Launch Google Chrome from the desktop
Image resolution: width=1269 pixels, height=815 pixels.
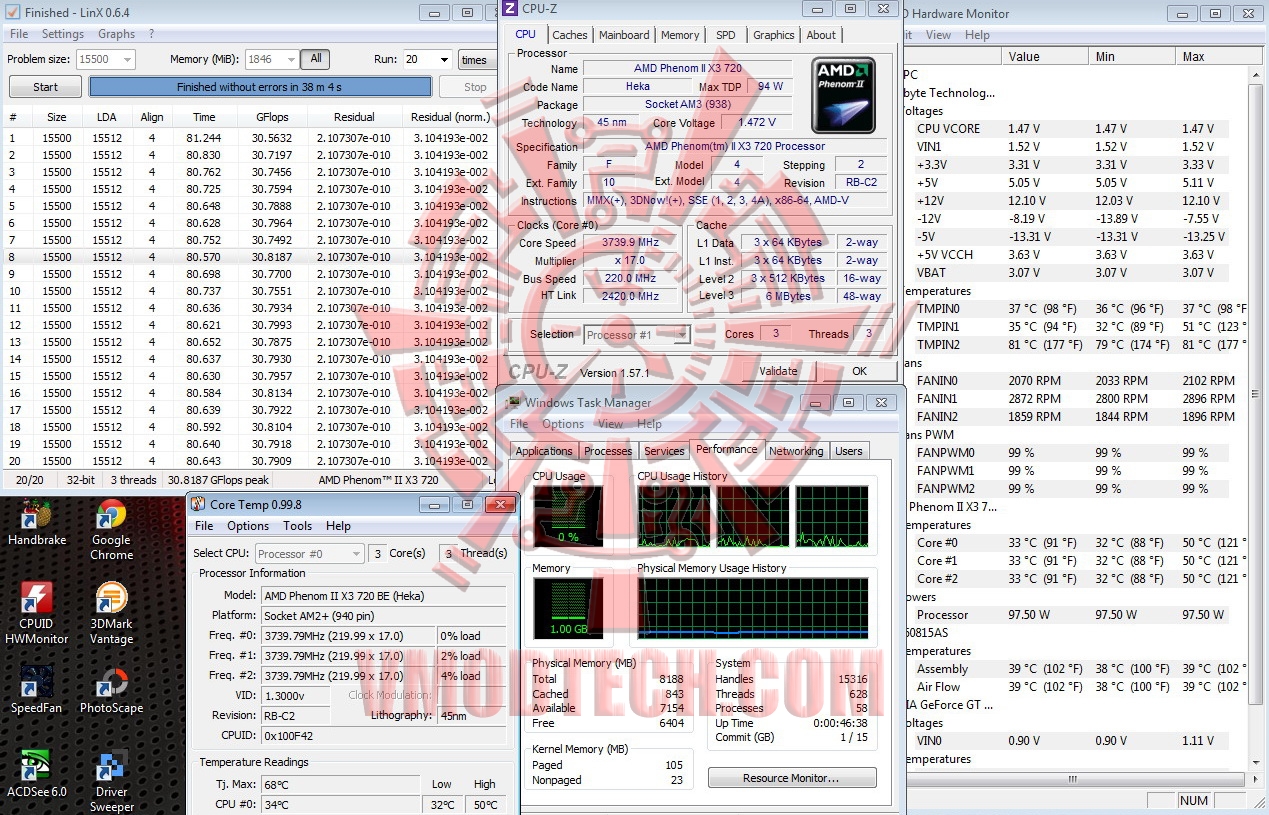[x=111, y=530]
